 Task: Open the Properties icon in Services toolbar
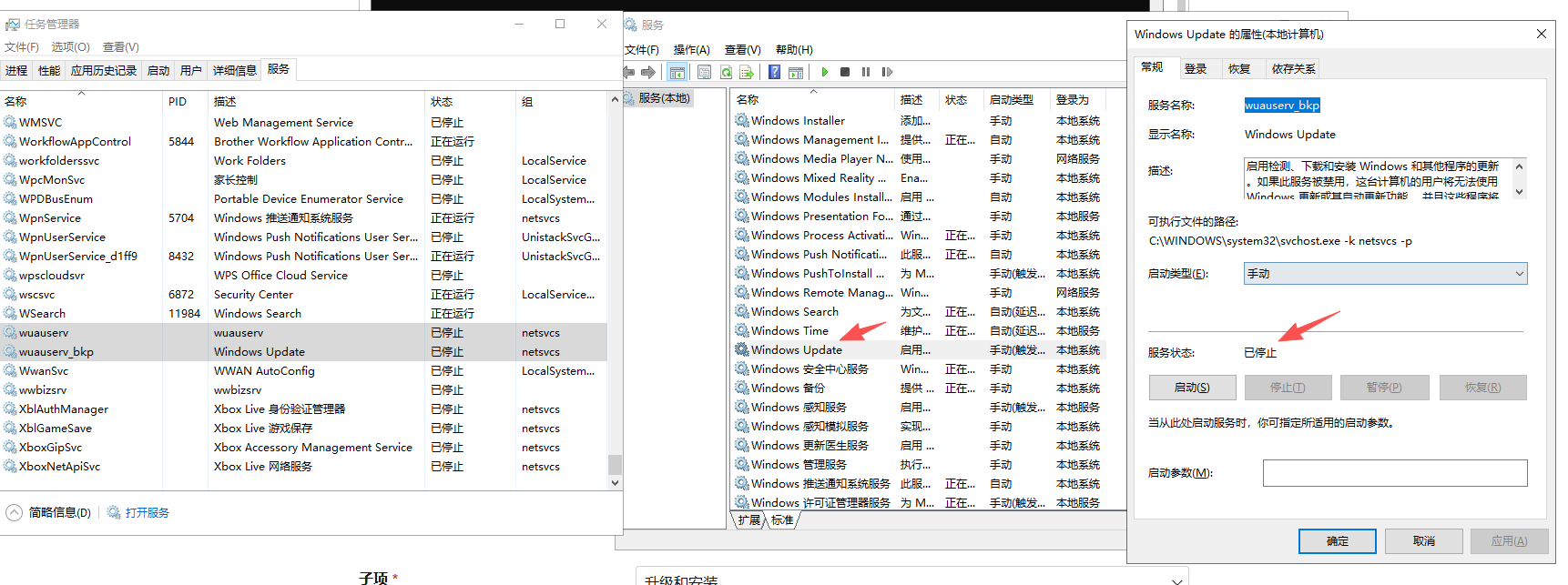click(704, 72)
